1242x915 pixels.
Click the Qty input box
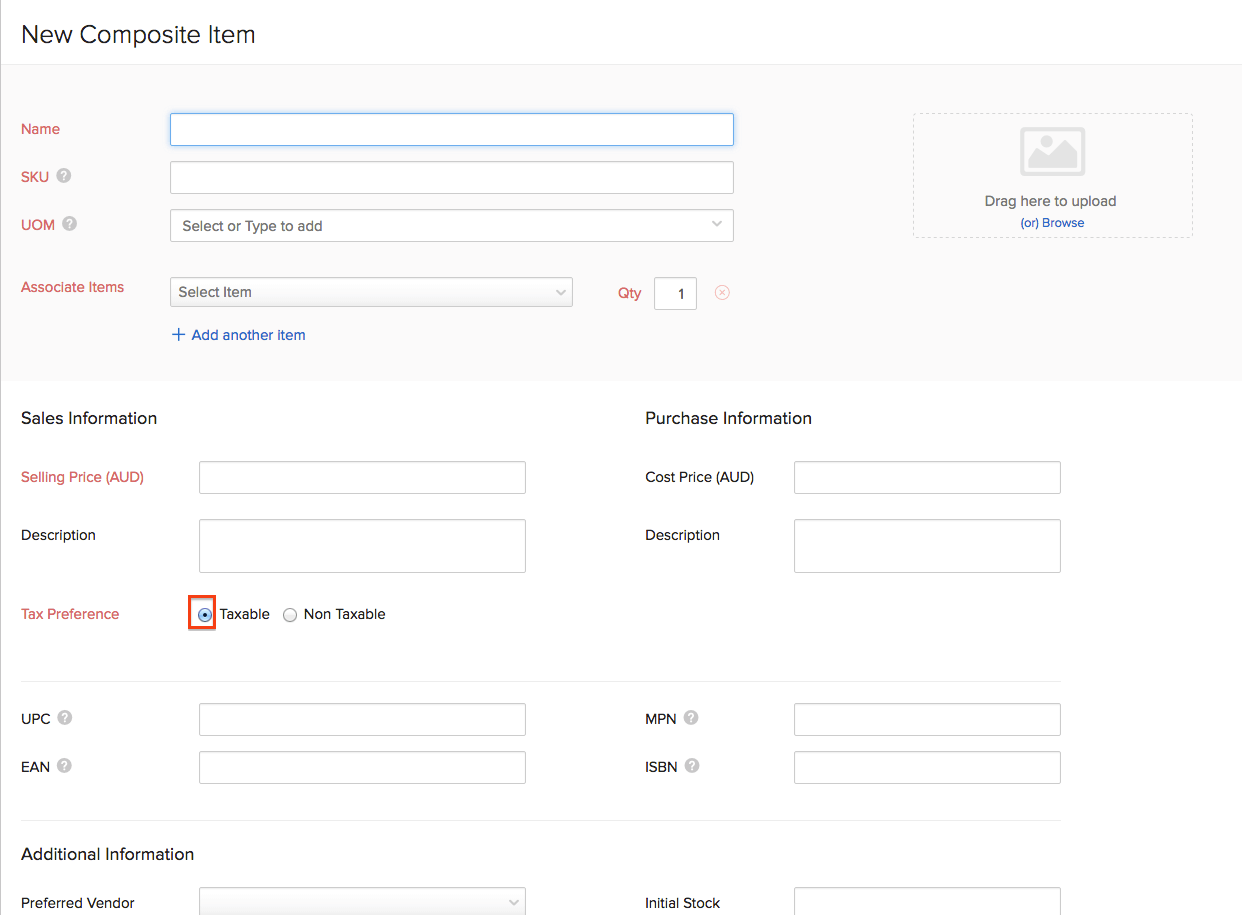coord(676,294)
